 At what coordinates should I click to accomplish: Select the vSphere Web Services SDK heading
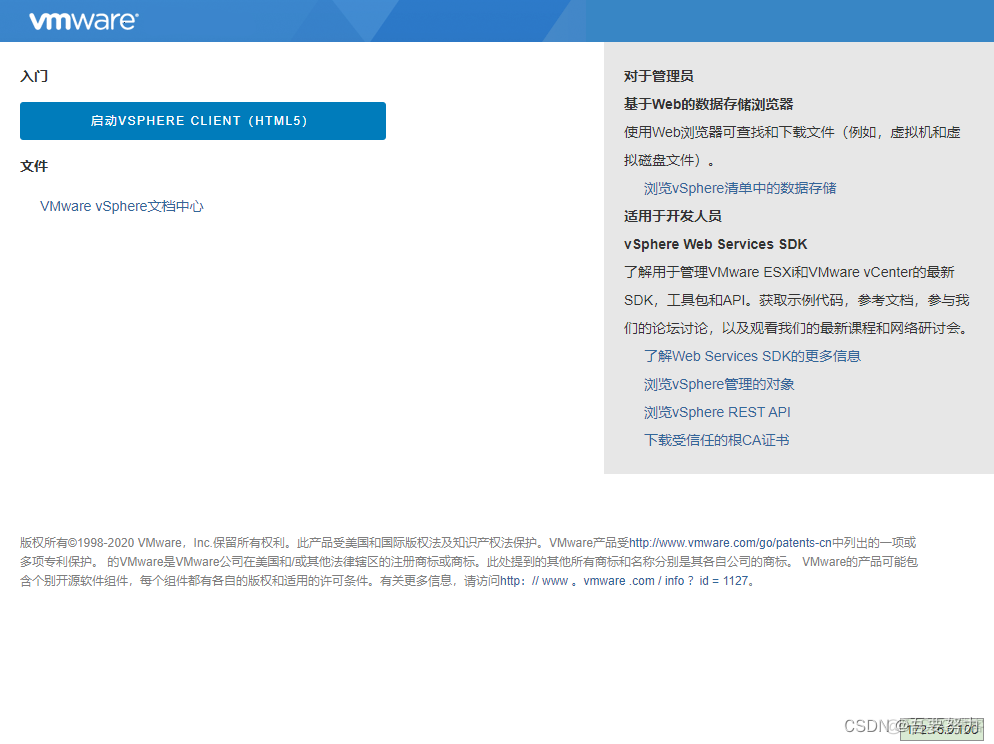coord(716,244)
